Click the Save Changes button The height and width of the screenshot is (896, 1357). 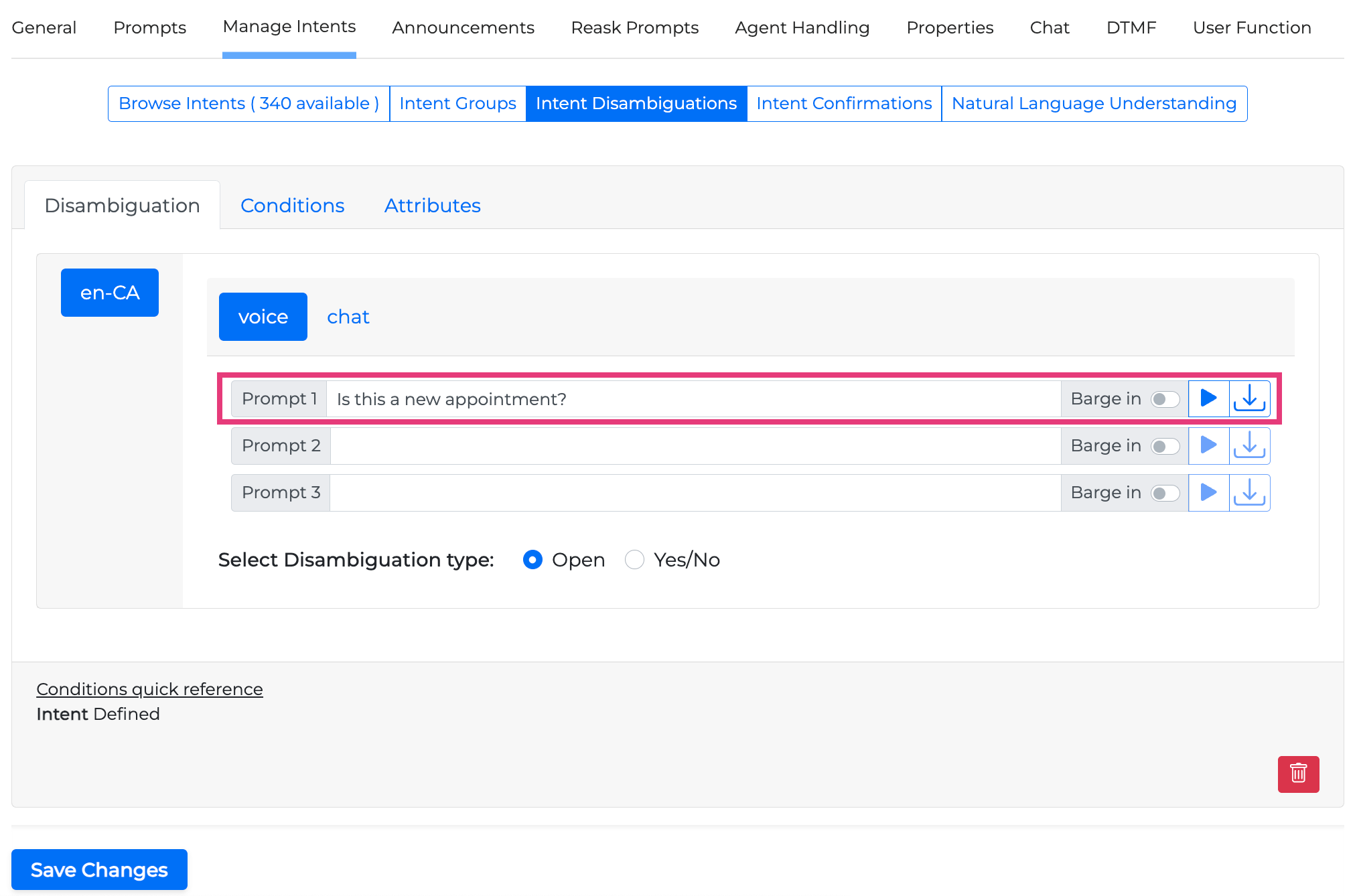pos(99,869)
